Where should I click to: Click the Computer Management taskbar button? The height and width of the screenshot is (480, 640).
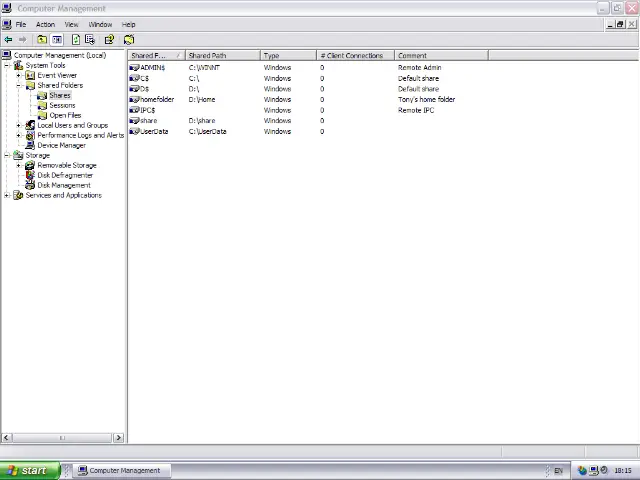pyautogui.click(x=122, y=471)
